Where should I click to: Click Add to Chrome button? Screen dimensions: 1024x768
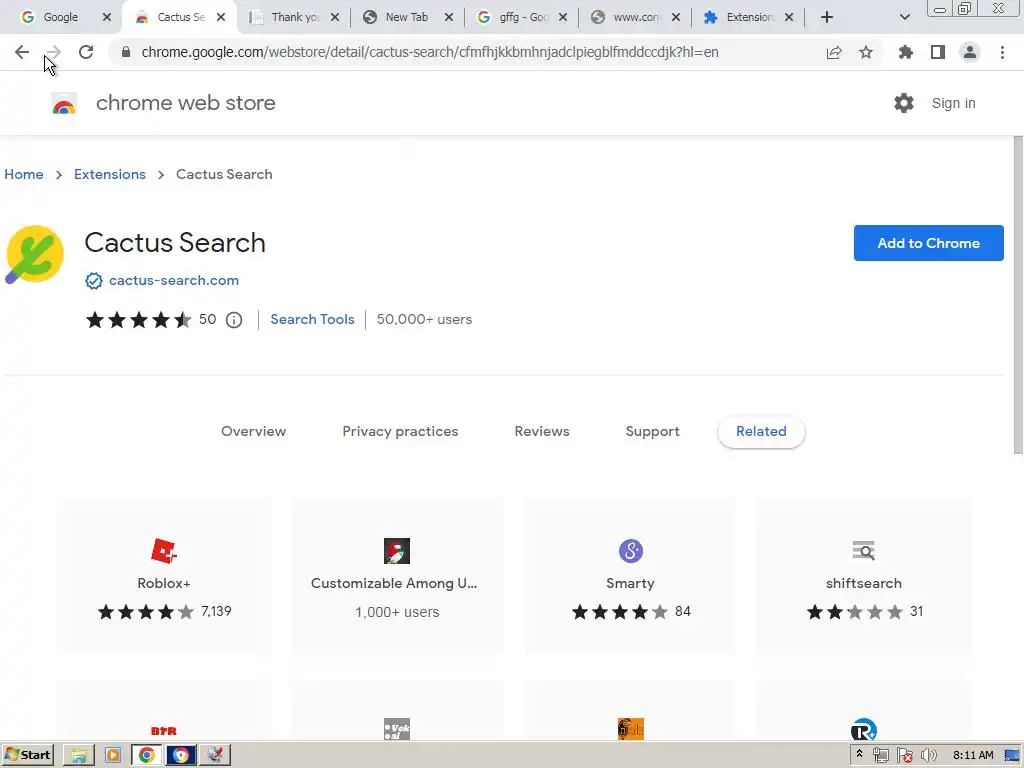click(x=928, y=243)
